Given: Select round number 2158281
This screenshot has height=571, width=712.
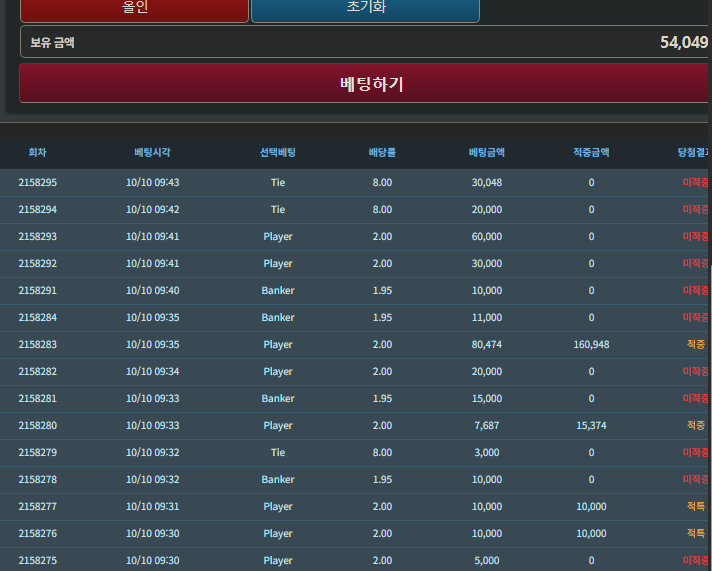Looking at the screenshot, I should 38,398.
